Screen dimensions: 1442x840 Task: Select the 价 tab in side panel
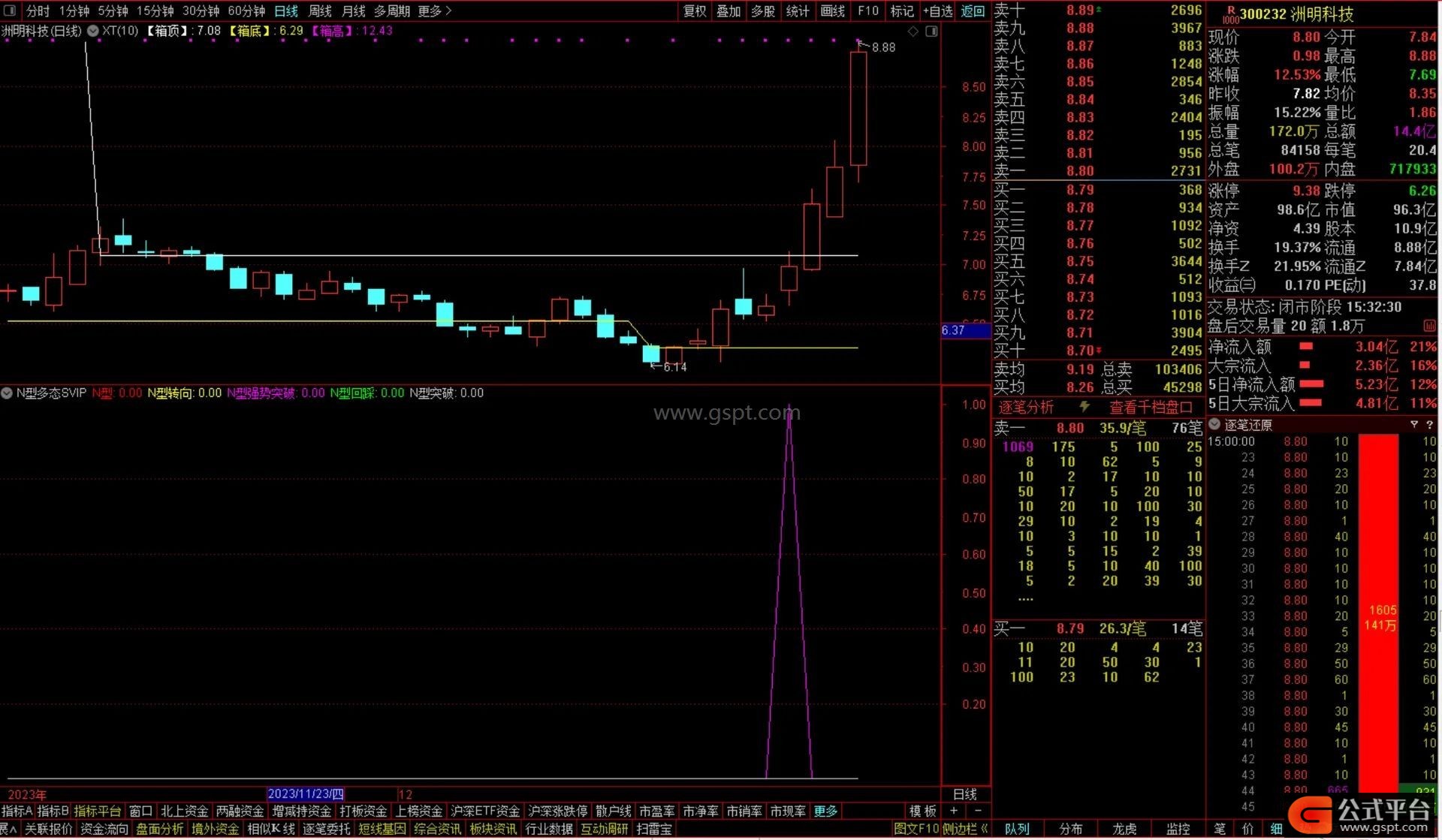tap(1248, 829)
